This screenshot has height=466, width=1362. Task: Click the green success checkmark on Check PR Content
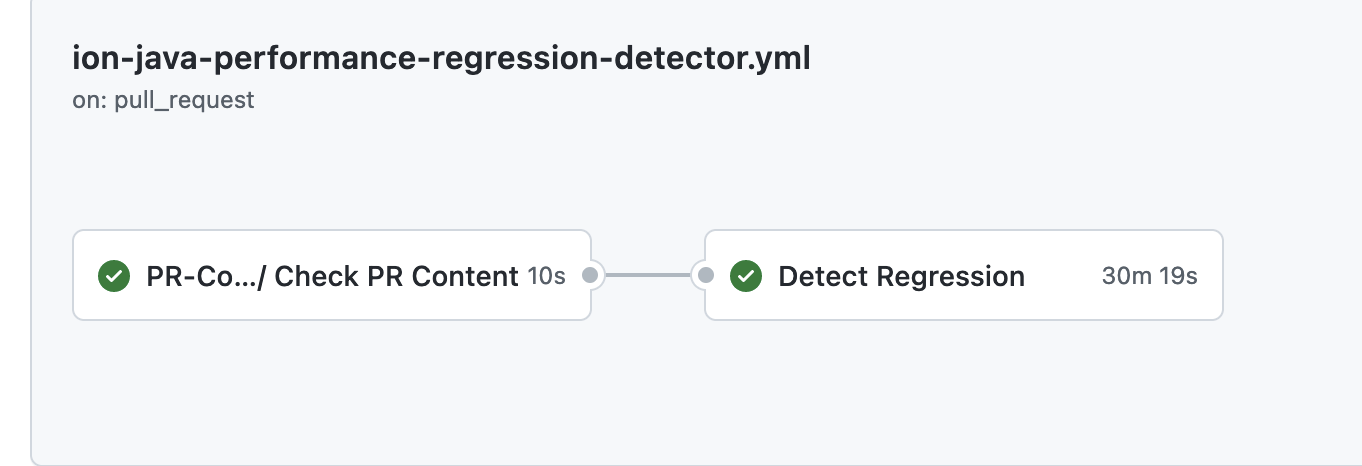(x=114, y=276)
